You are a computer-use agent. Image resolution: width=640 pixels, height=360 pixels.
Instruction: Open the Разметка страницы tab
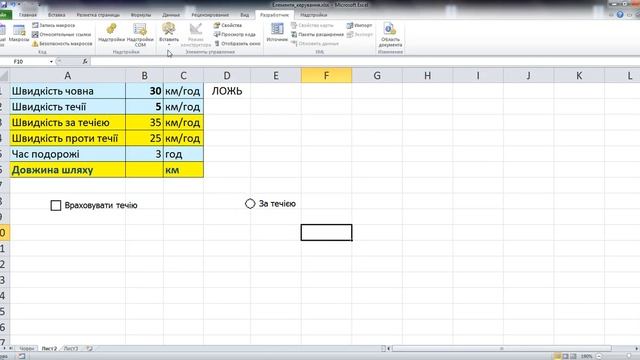pyautogui.click(x=98, y=15)
